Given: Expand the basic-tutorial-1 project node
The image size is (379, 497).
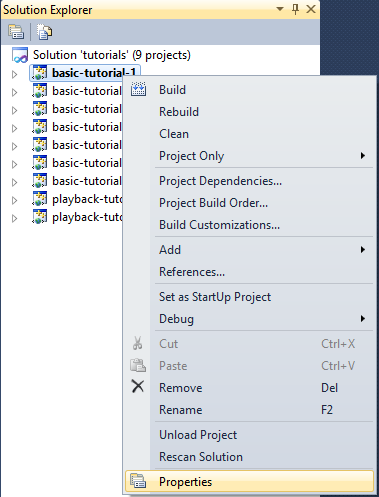Looking at the screenshot, I should point(14,74).
